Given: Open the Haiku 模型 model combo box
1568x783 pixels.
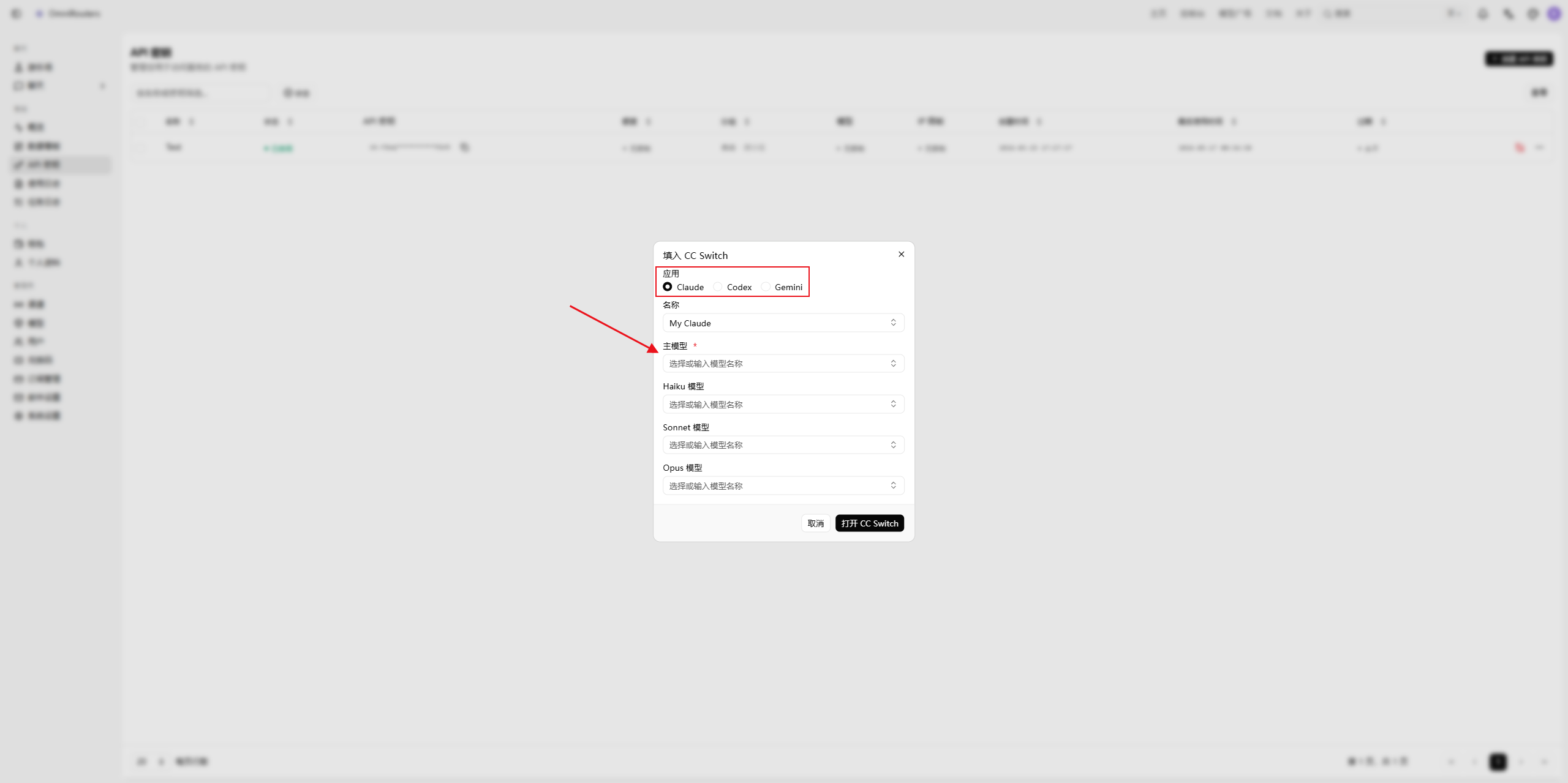Looking at the screenshot, I should [783, 404].
